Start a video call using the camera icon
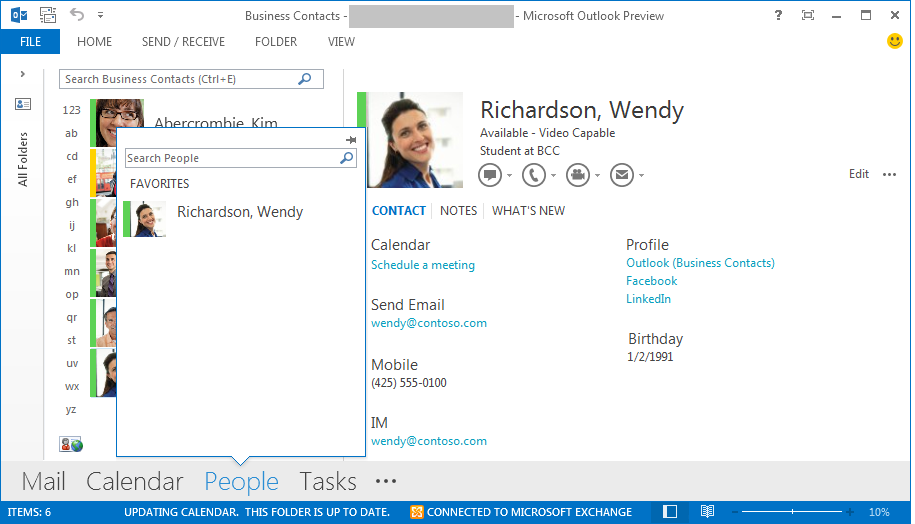 (577, 175)
